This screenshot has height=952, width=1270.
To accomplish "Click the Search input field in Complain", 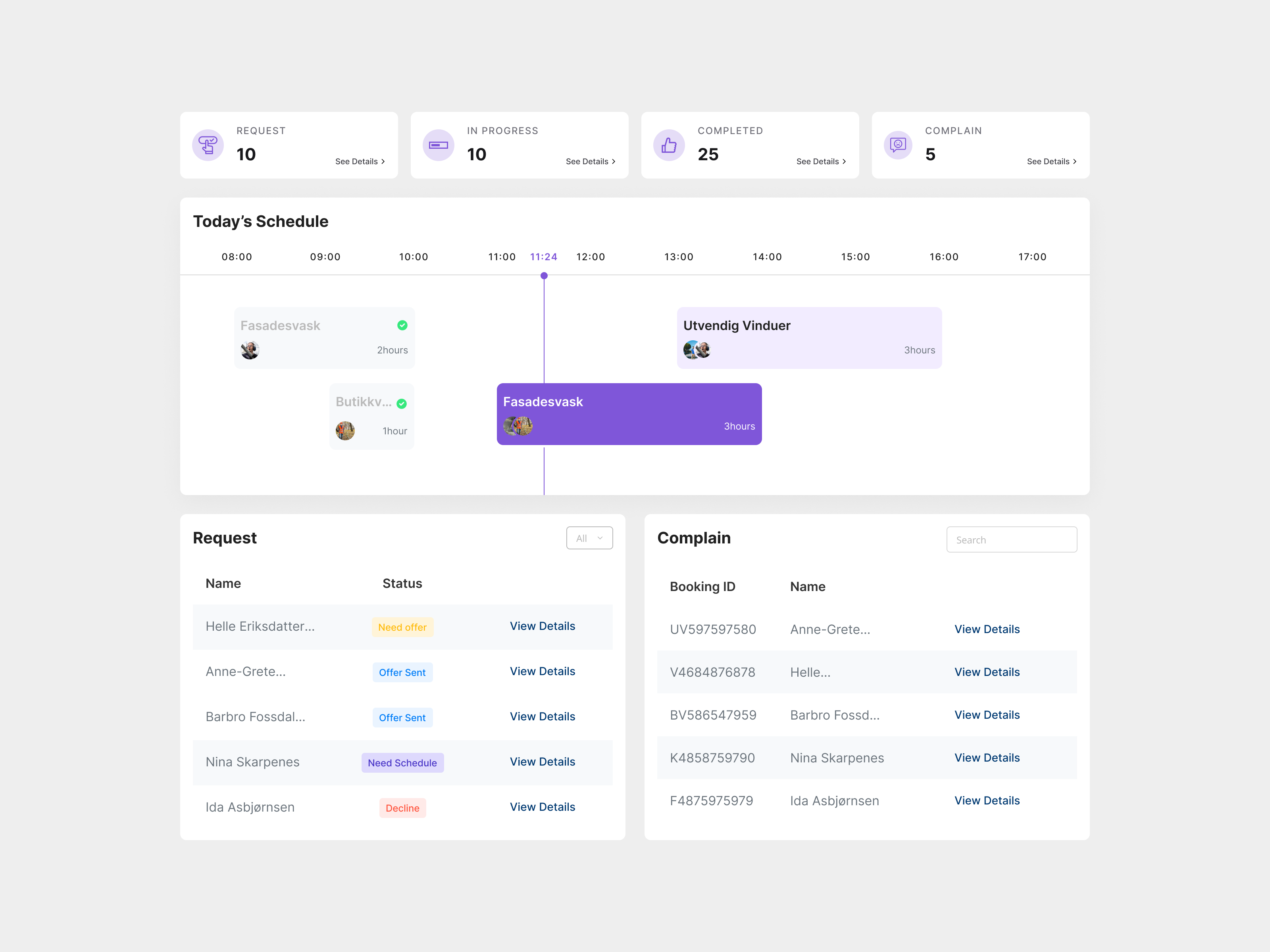I will 1011,539.
